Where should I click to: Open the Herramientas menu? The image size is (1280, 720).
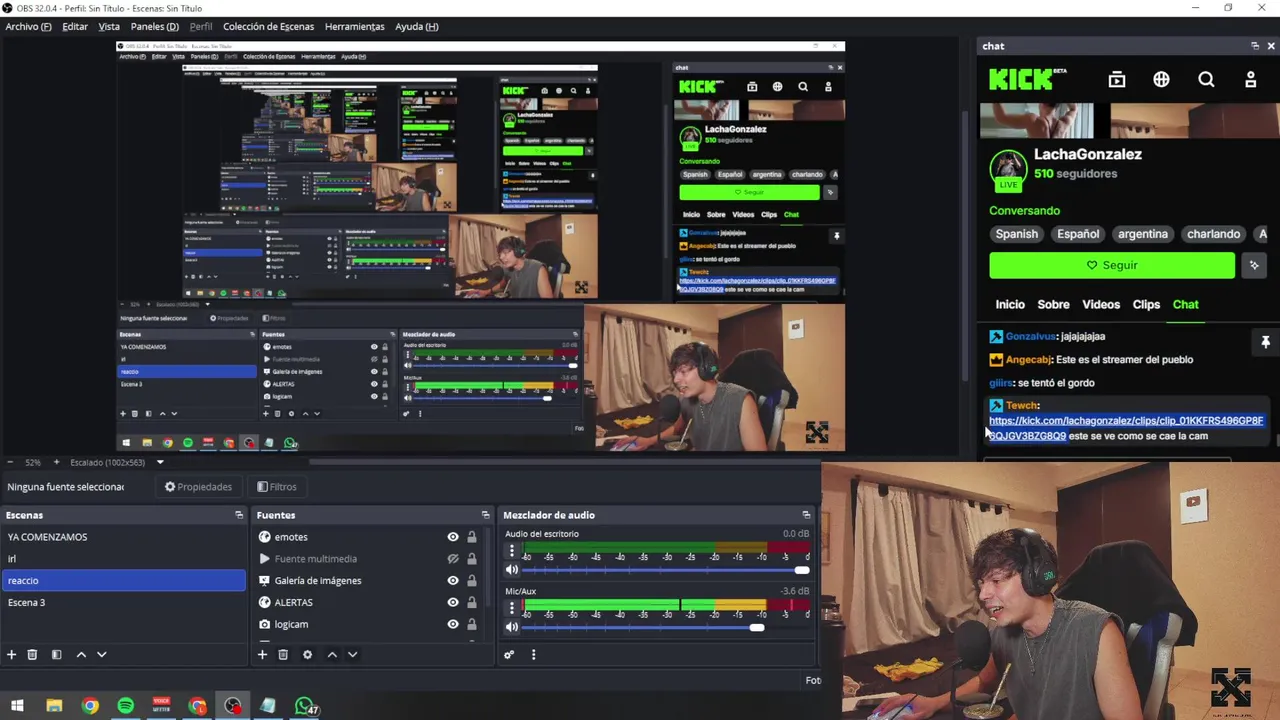pyautogui.click(x=354, y=26)
